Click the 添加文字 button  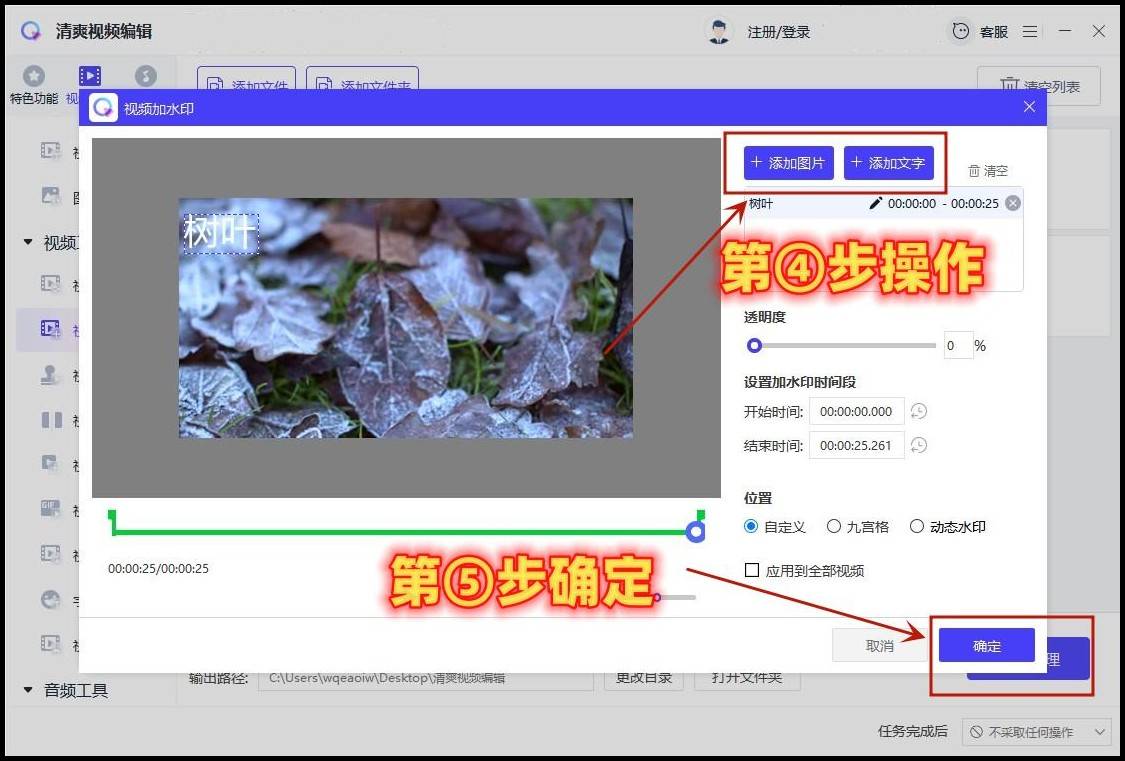pyautogui.click(x=889, y=163)
